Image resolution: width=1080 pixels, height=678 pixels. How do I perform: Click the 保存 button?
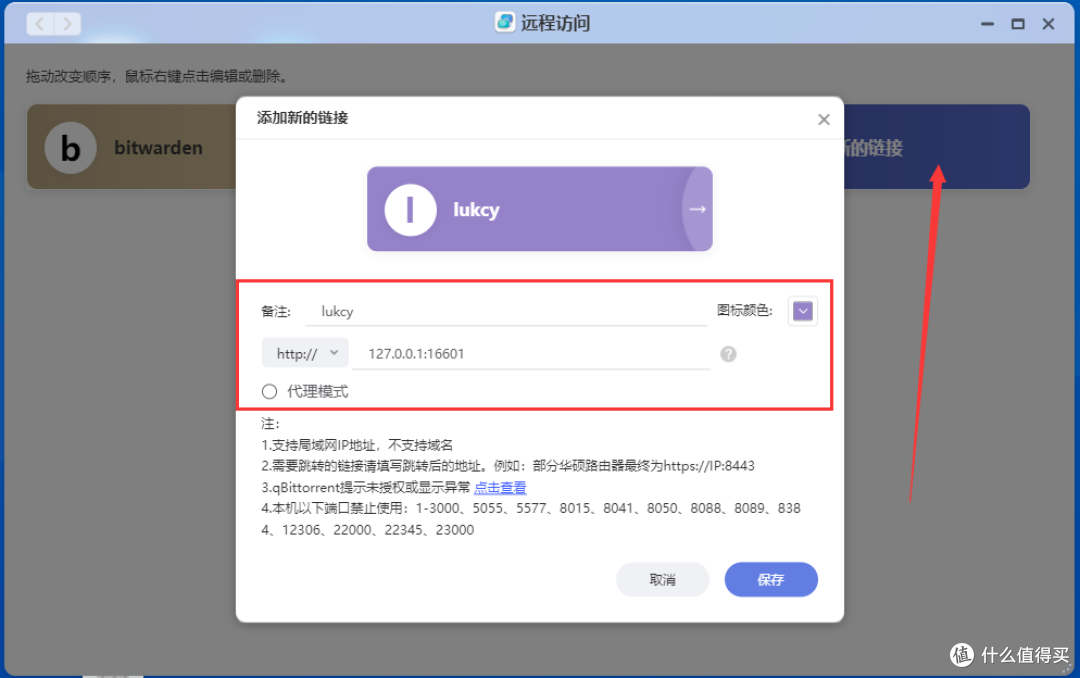771,579
